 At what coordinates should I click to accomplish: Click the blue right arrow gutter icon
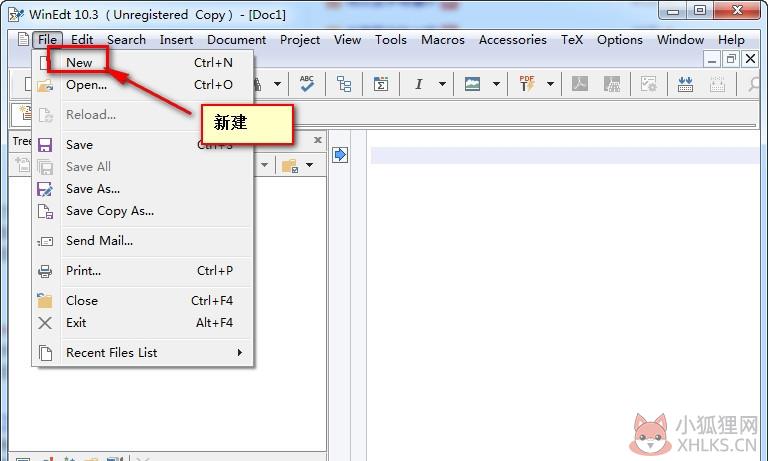coord(340,155)
